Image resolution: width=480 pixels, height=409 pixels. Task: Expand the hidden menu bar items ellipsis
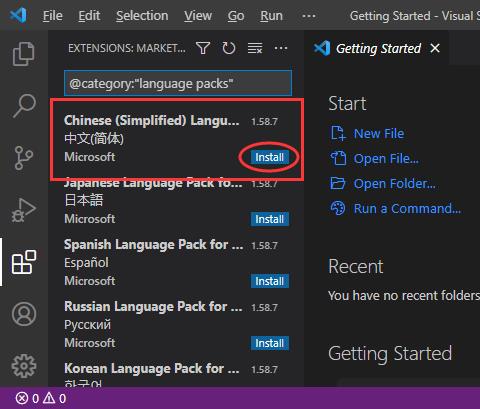coord(309,16)
